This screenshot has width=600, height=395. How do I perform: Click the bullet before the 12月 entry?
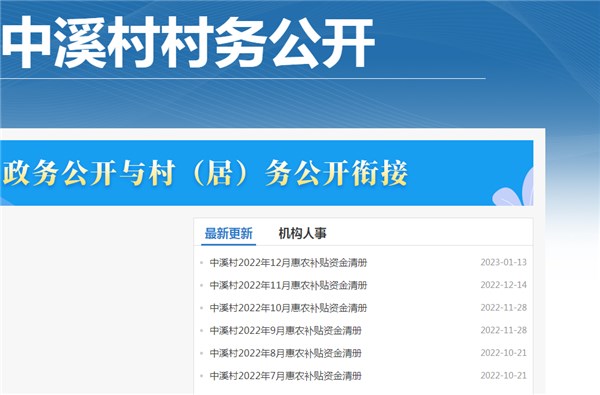pos(202,263)
